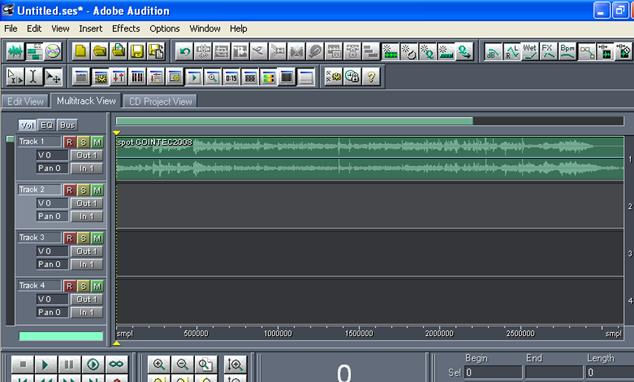Open the Options menu

point(165,29)
